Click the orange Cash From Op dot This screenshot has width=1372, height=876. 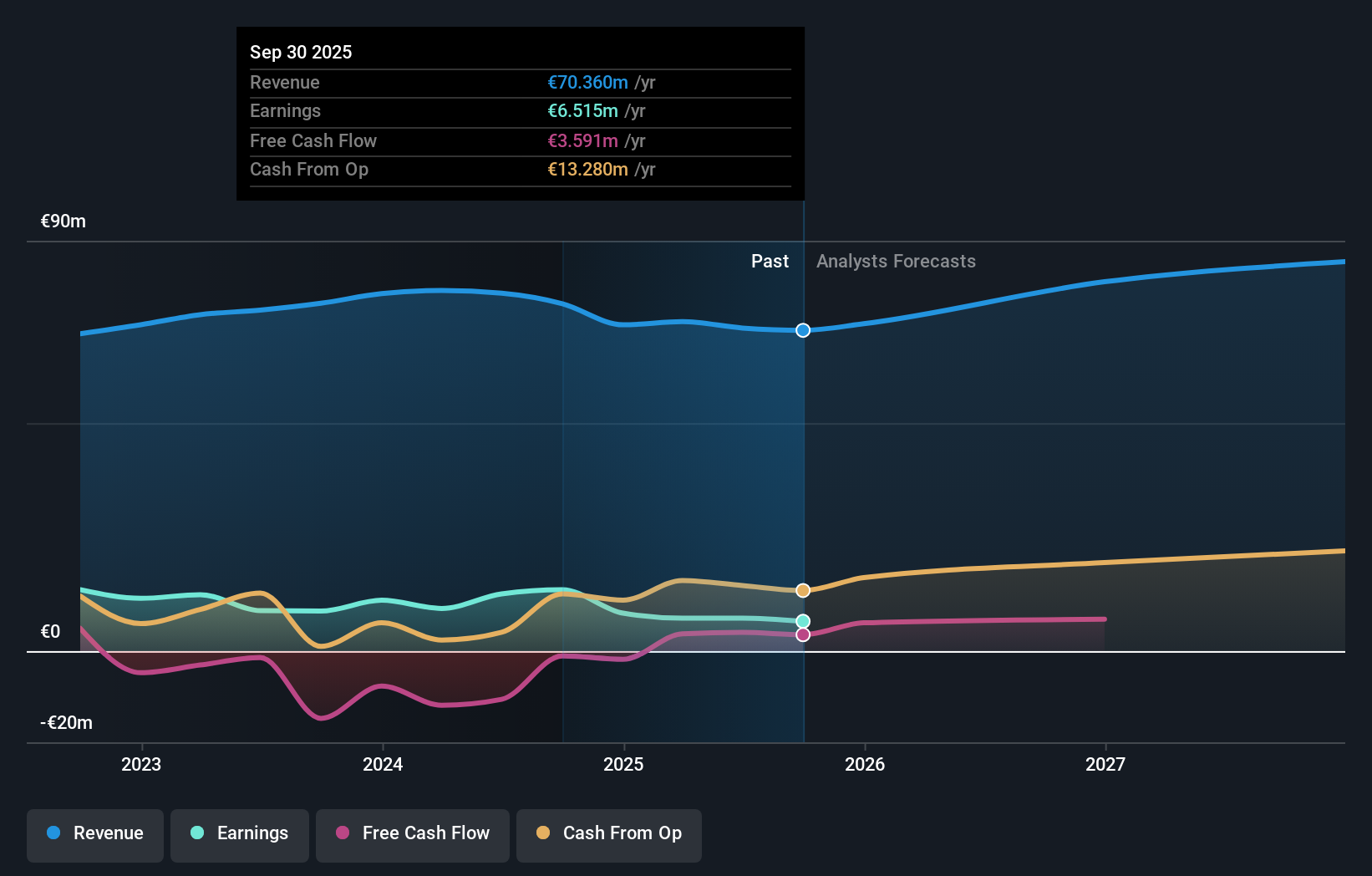click(x=543, y=833)
